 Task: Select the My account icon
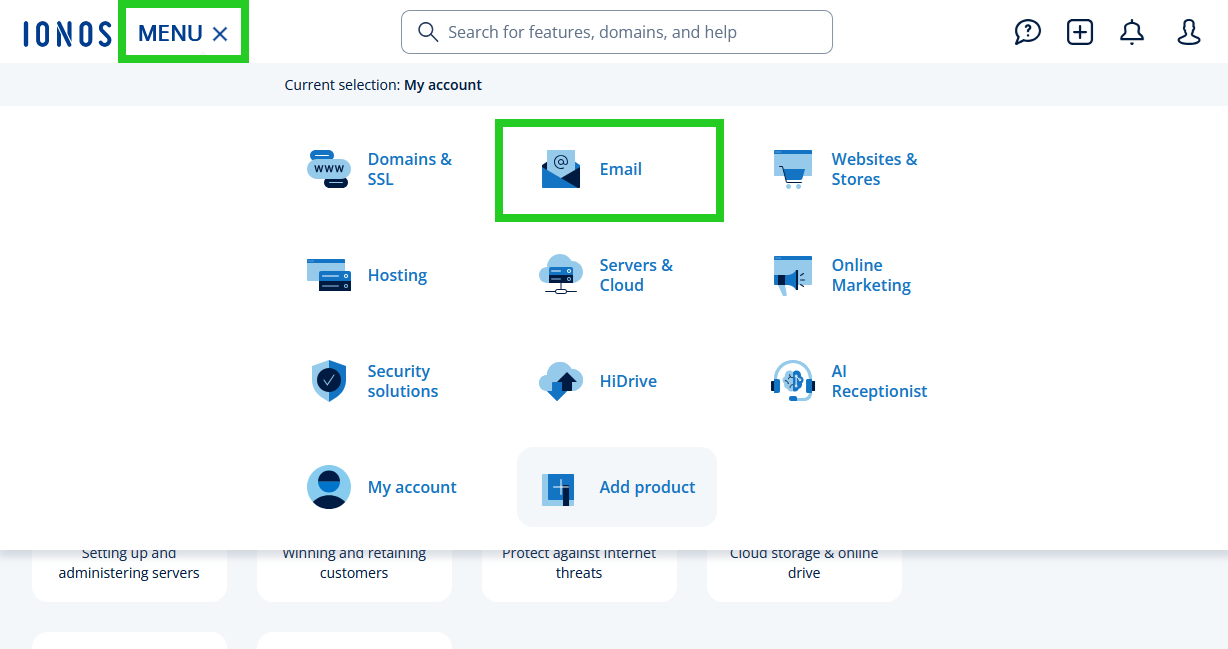tap(329, 487)
